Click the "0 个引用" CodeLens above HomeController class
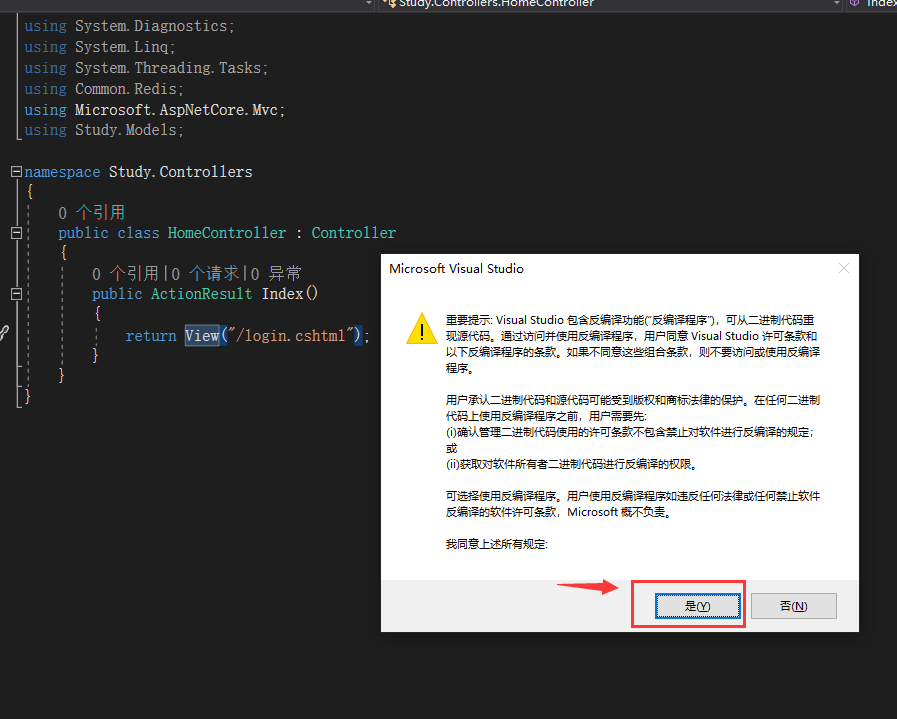The image size is (897, 719). coord(92,213)
